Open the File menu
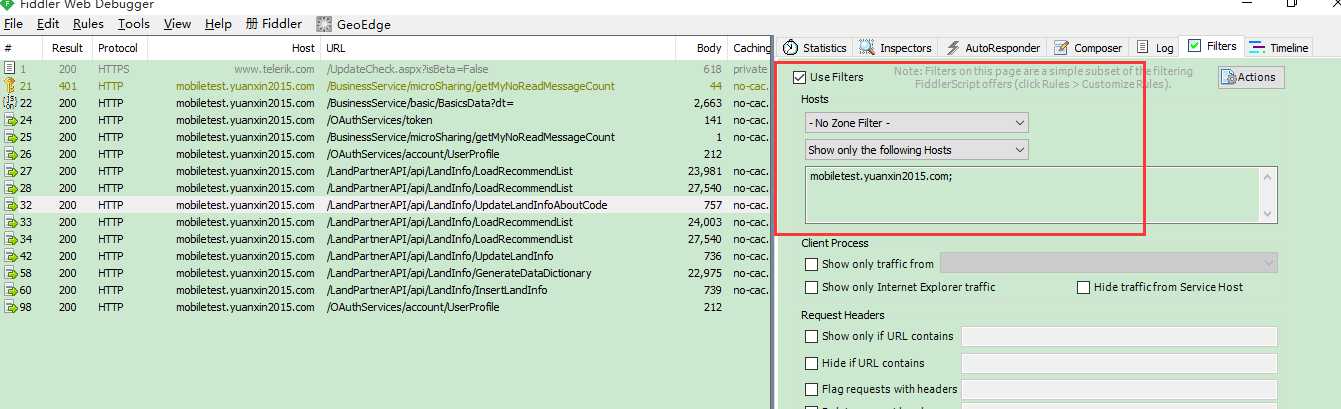The height and width of the screenshot is (409, 1341). 13,24
